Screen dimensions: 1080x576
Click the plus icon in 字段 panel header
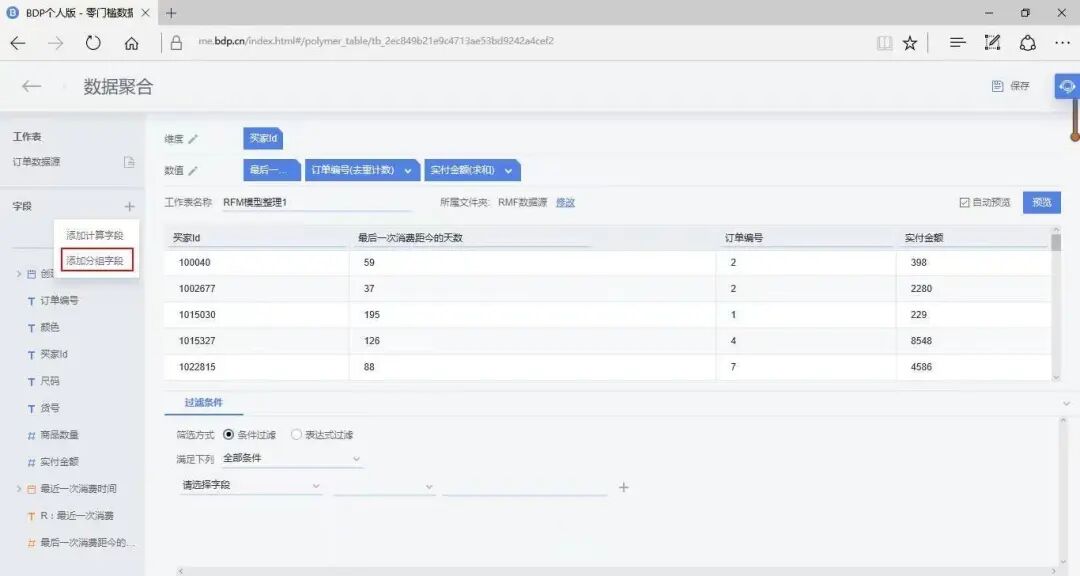(x=128, y=206)
